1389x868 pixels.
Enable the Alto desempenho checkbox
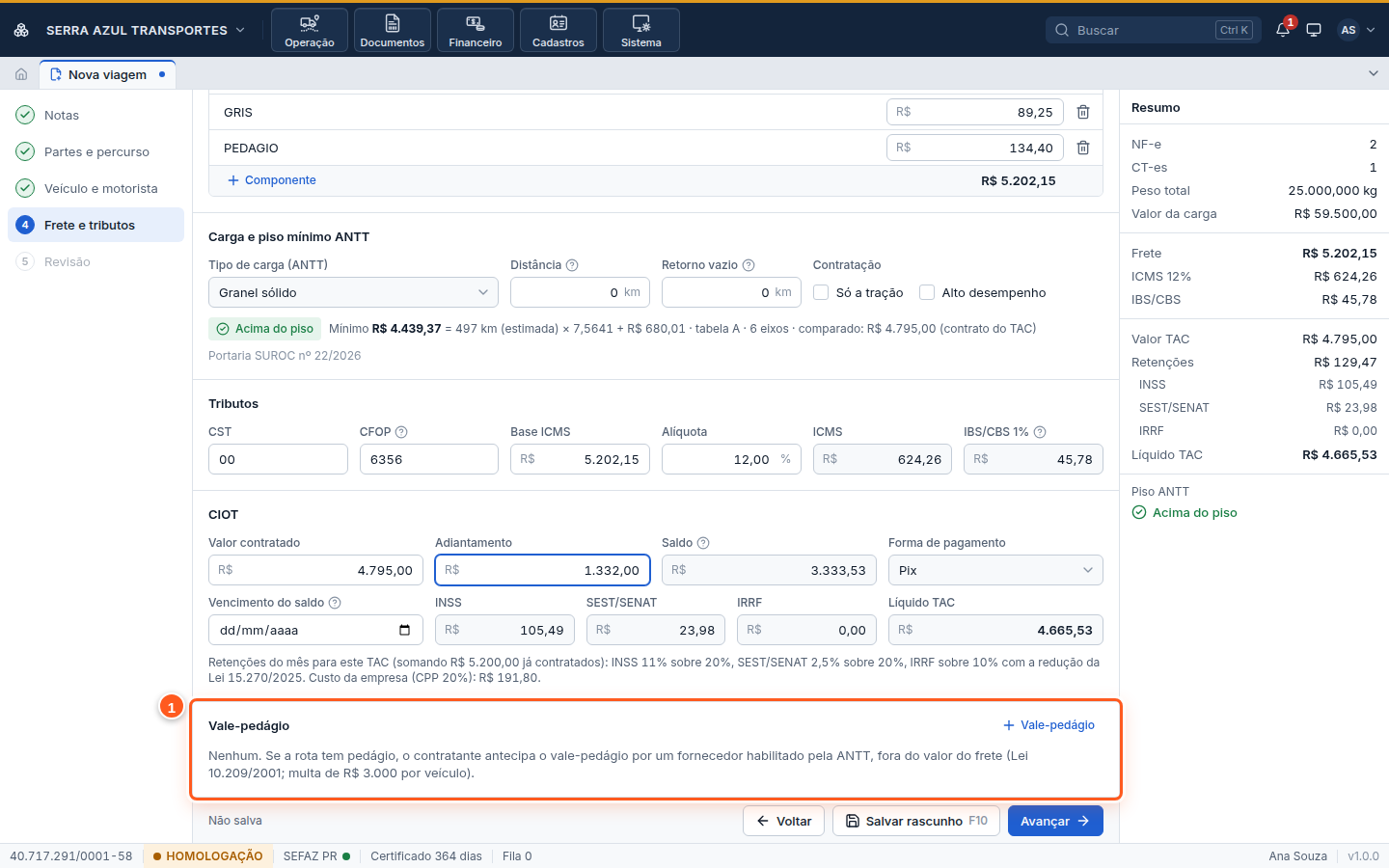pos(927,292)
